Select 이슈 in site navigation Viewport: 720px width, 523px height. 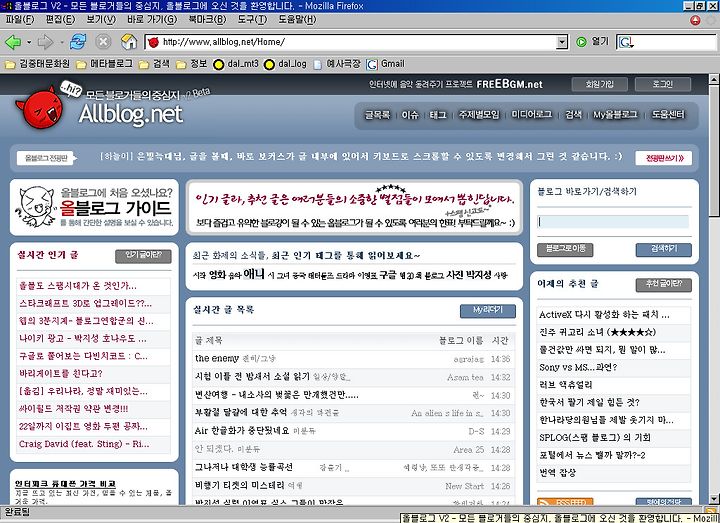pos(410,115)
